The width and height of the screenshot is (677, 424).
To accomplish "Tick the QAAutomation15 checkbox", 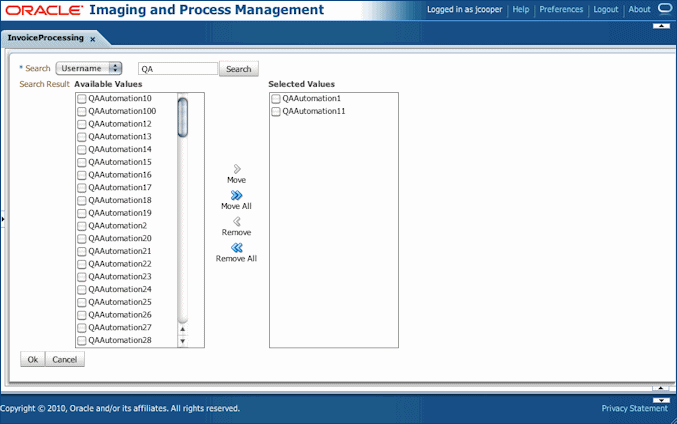I will (x=82, y=162).
